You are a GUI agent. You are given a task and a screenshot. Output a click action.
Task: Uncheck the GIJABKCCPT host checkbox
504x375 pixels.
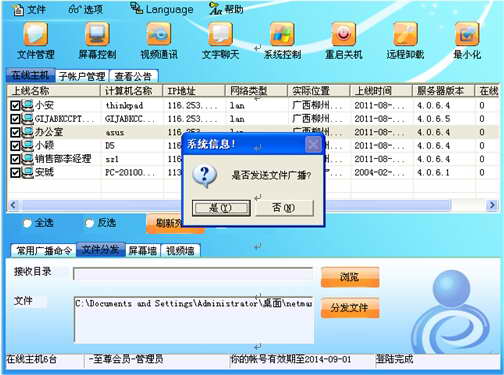click(15, 119)
